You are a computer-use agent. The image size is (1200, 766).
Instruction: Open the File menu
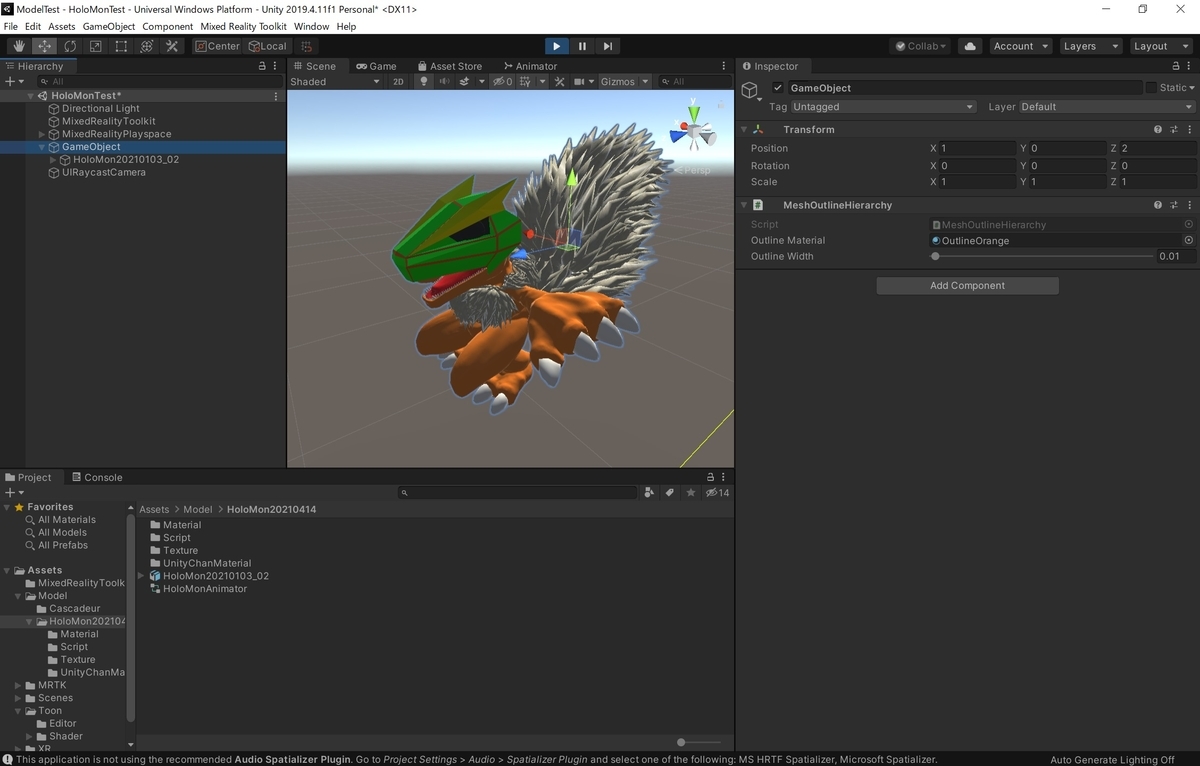point(11,27)
